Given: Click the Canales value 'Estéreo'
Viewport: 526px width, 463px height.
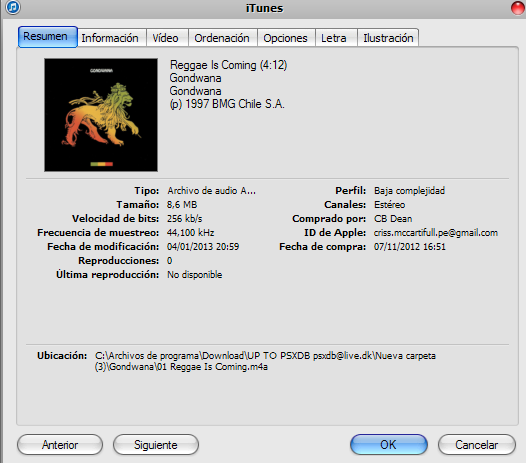Looking at the screenshot, I should [390, 205].
